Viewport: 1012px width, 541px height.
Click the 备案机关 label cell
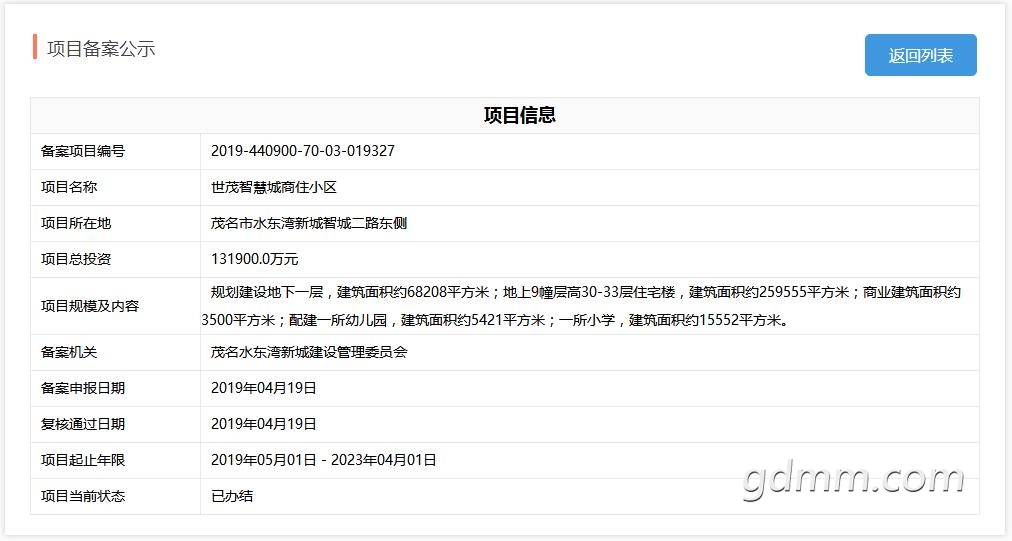116,352
